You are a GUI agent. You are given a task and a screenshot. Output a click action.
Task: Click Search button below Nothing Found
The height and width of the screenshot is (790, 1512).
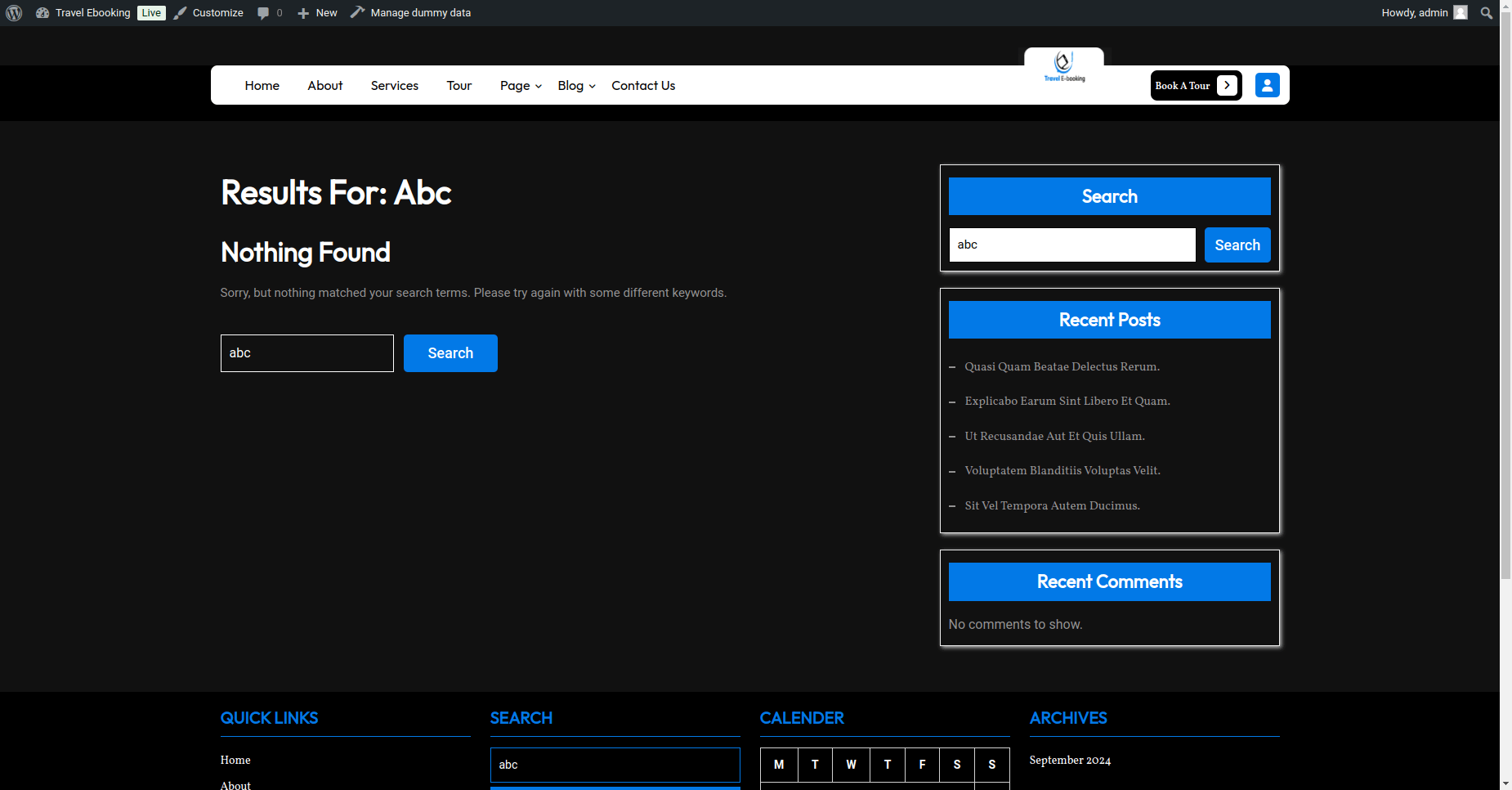click(450, 353)
